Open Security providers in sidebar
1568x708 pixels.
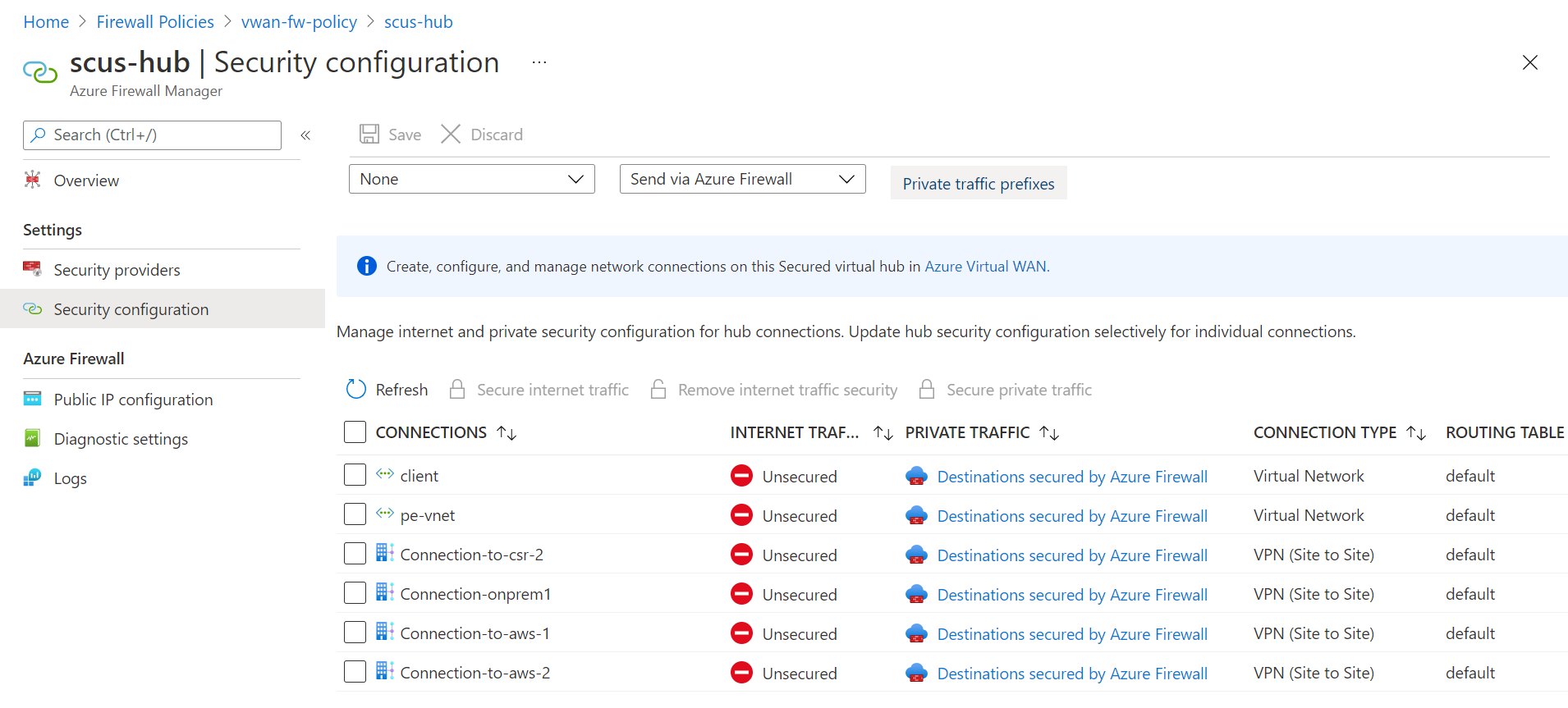point(117,270)
